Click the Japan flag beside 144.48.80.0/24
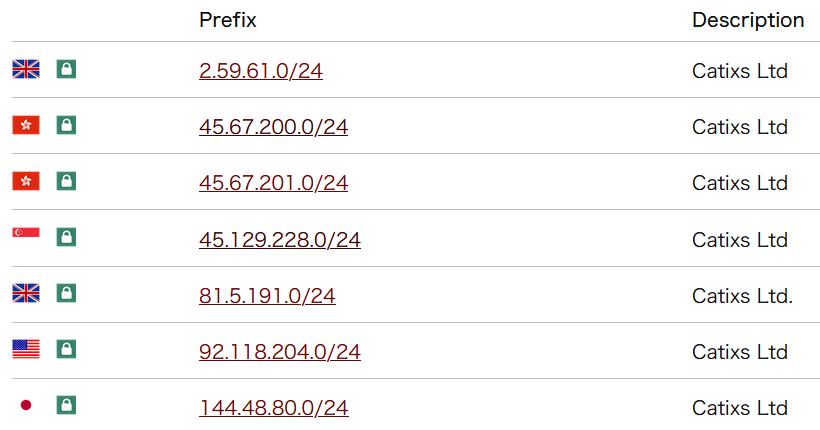 pyautogui.click(x=25, y=405)
